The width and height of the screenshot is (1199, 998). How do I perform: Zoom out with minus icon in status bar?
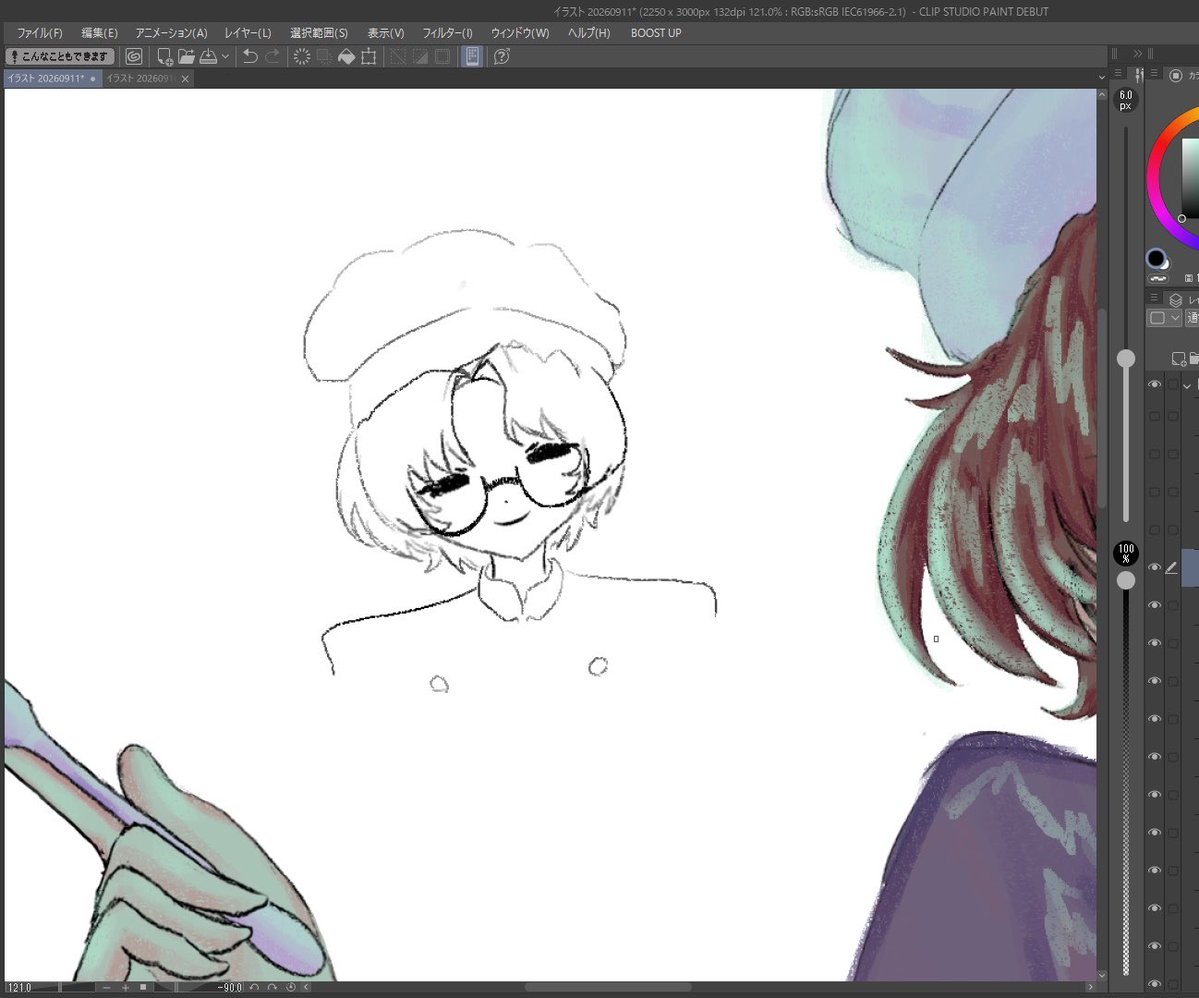pos(106,988)
